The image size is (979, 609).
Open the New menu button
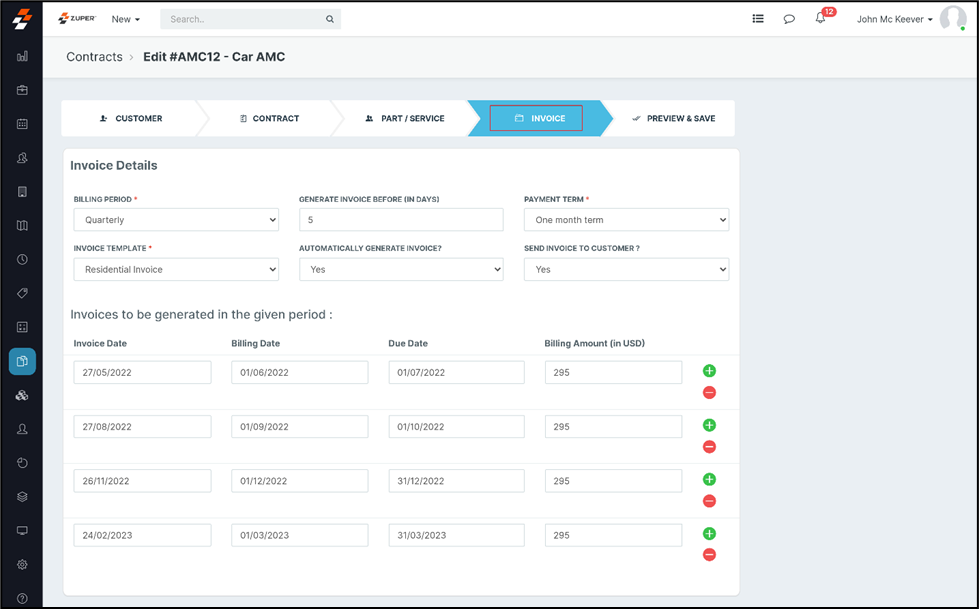coord(125,19)
